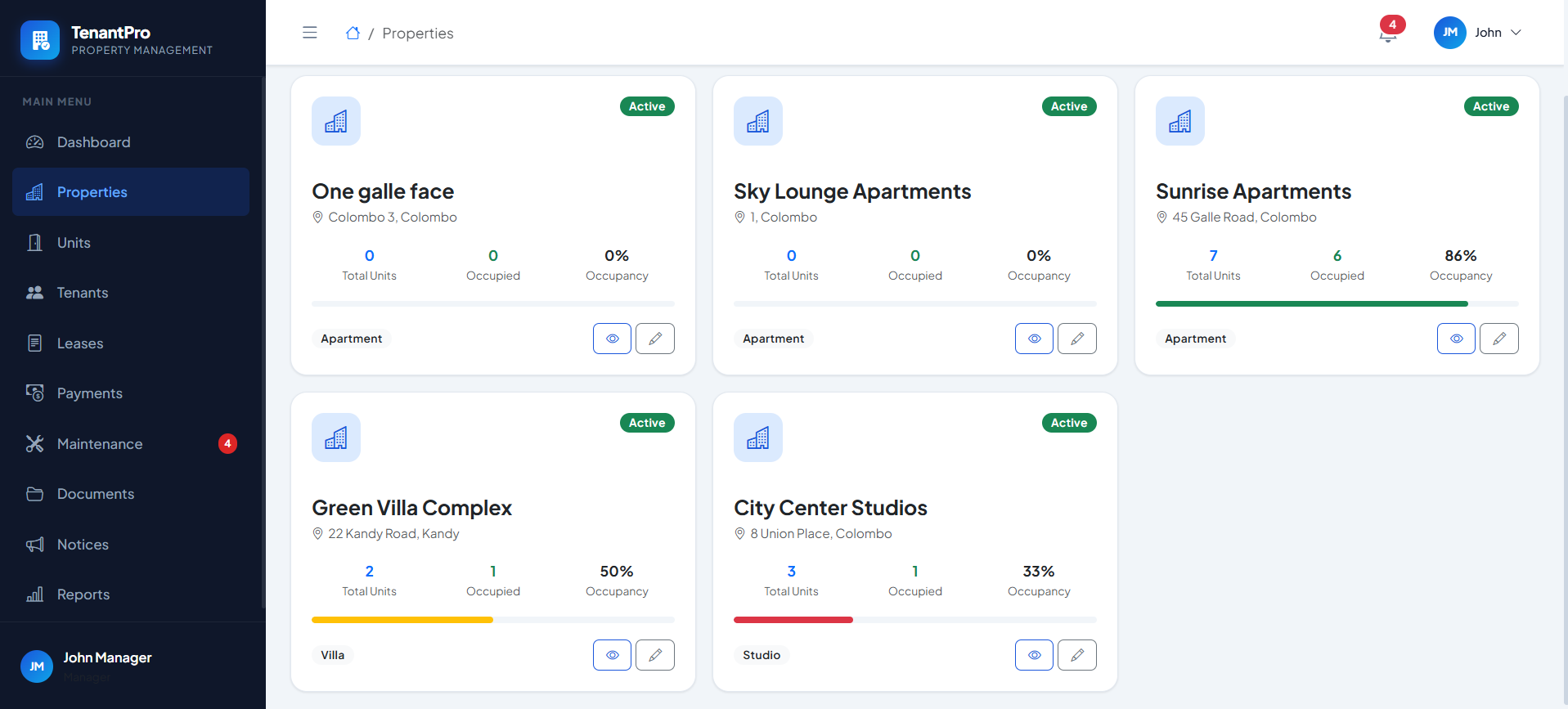Screen dimensions: 1568x709
Task: Click Sunrise Apartments building icon
Action: point(1180,121)
